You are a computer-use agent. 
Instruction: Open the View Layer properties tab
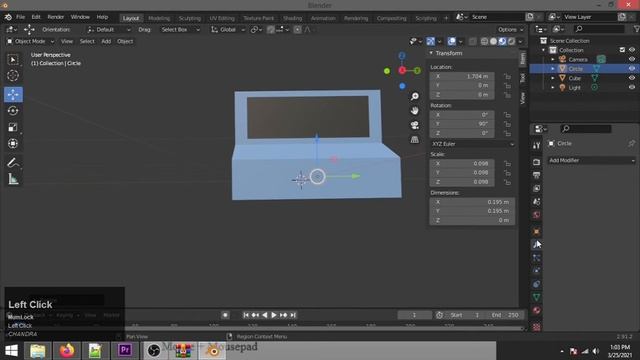tap(536, 188)
